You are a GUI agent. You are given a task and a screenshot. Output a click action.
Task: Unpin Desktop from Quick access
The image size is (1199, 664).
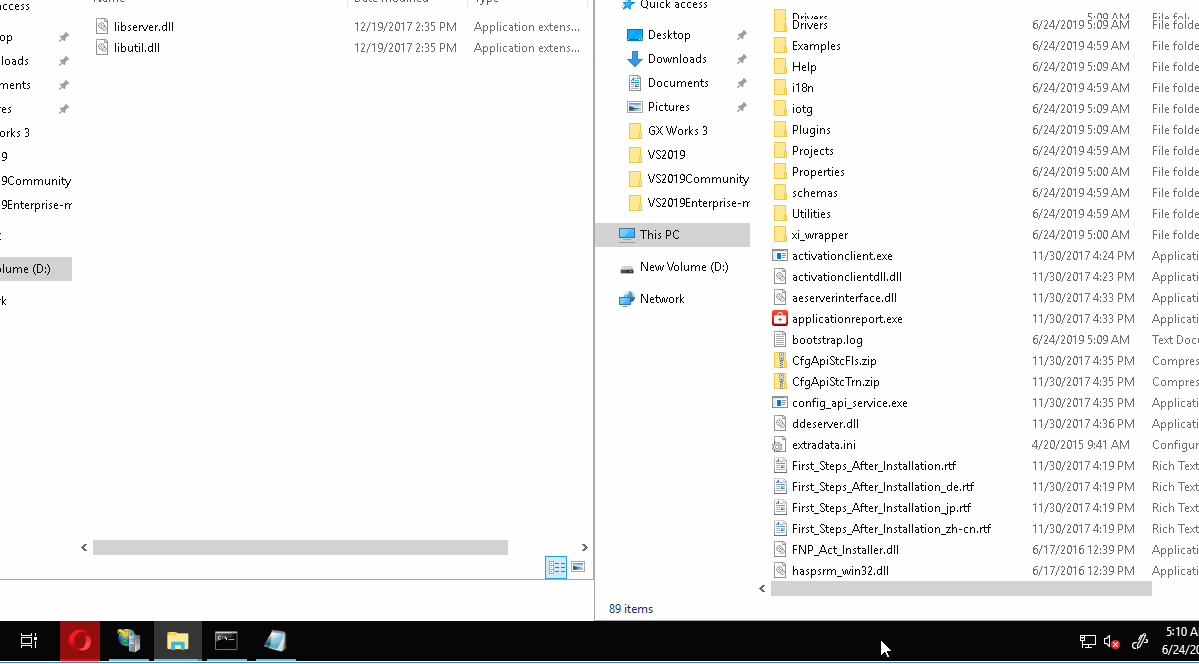pyautogui.click(x=740, y=34)
